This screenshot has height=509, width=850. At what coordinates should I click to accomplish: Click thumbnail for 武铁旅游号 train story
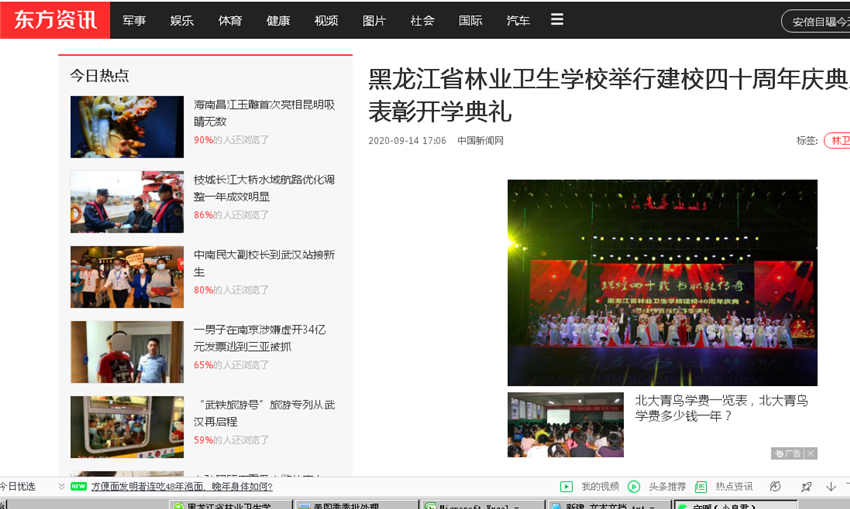coord(127,427)
